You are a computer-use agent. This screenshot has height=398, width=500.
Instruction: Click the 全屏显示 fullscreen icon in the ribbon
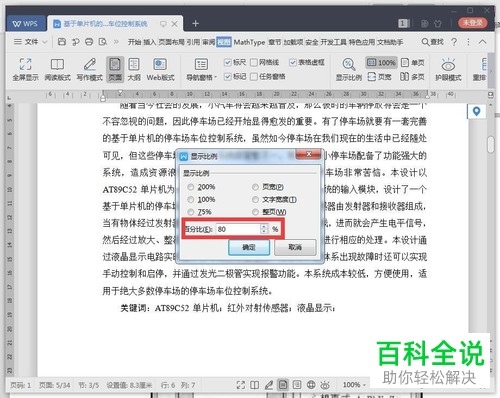[x=25, y=69]
